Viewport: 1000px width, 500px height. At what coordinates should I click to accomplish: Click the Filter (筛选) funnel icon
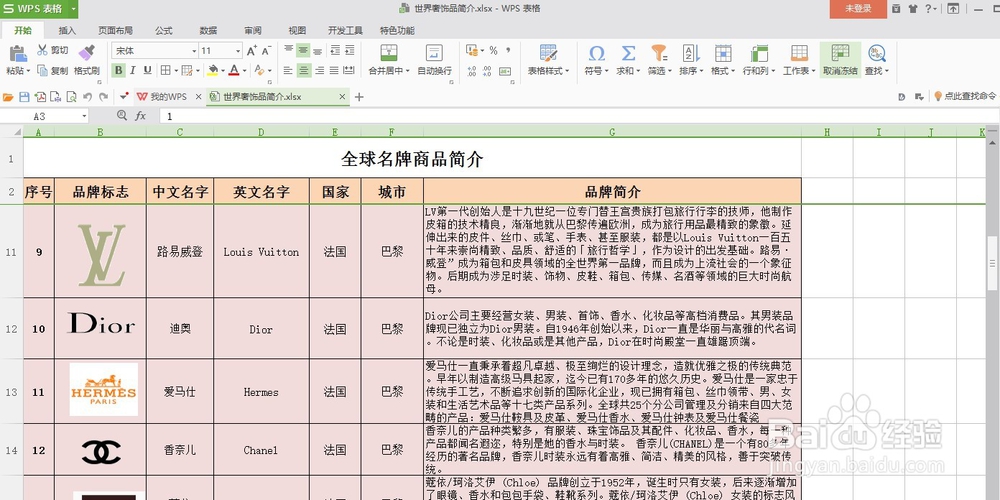659,53
